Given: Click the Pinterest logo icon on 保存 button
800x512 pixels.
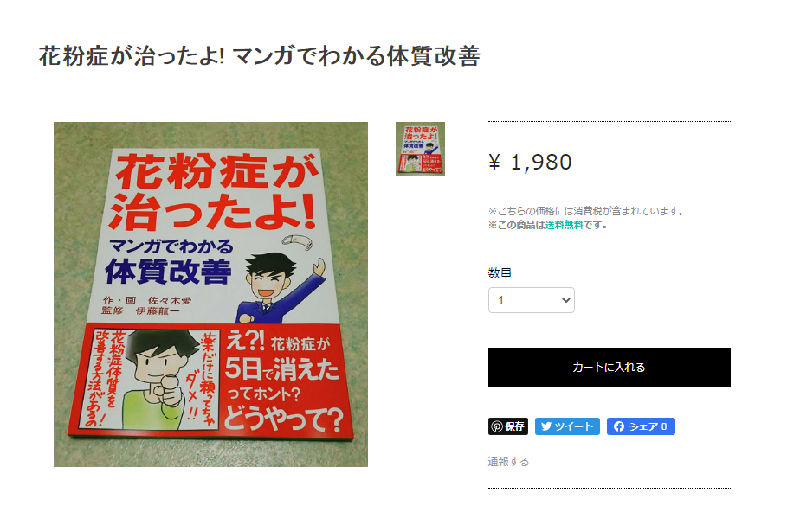Looking at the screenshot, I should (x=496, y=426).
